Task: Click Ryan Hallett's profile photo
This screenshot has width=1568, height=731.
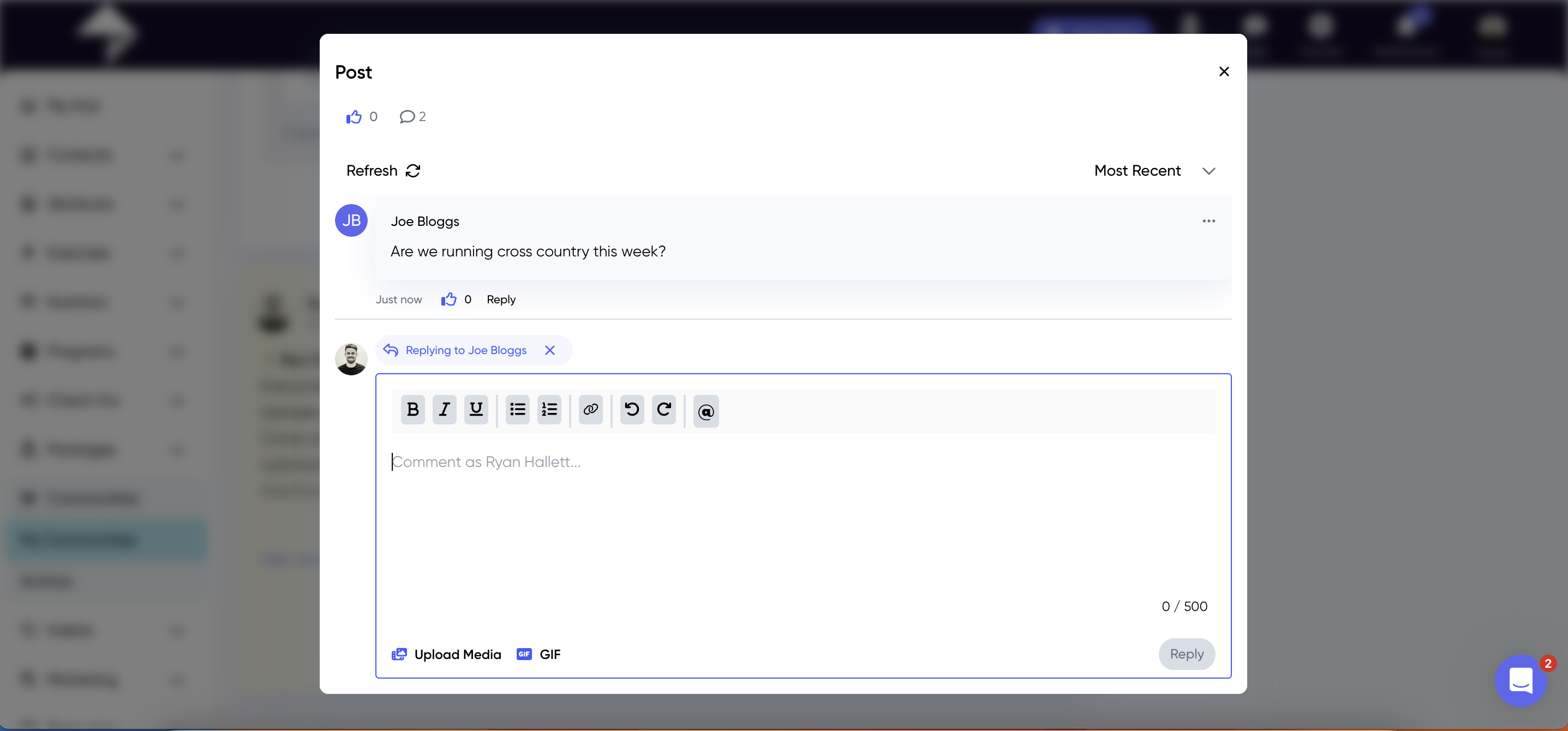Action: tap(351, 358)
